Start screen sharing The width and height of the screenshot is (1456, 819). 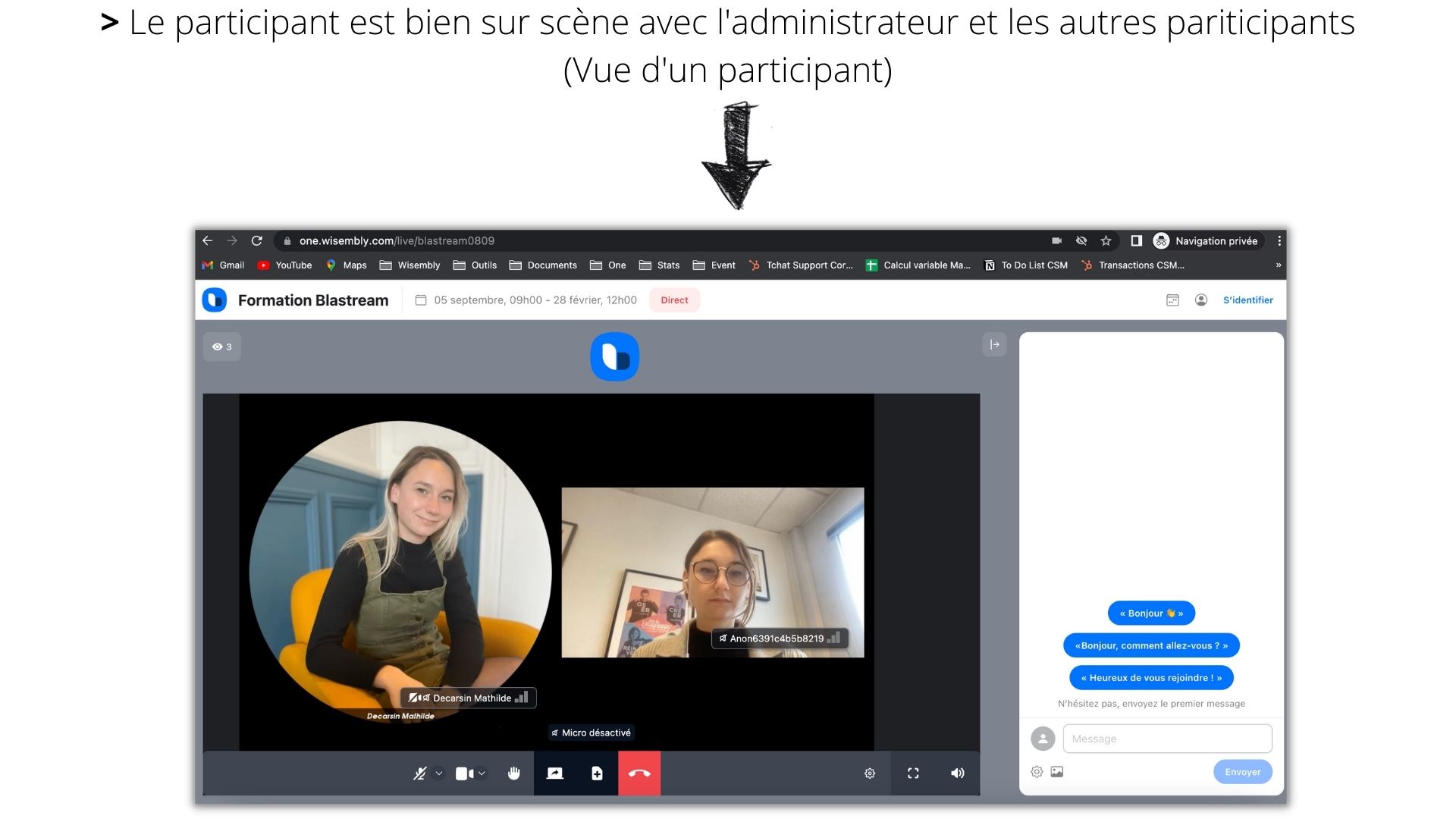click(555, 773)
